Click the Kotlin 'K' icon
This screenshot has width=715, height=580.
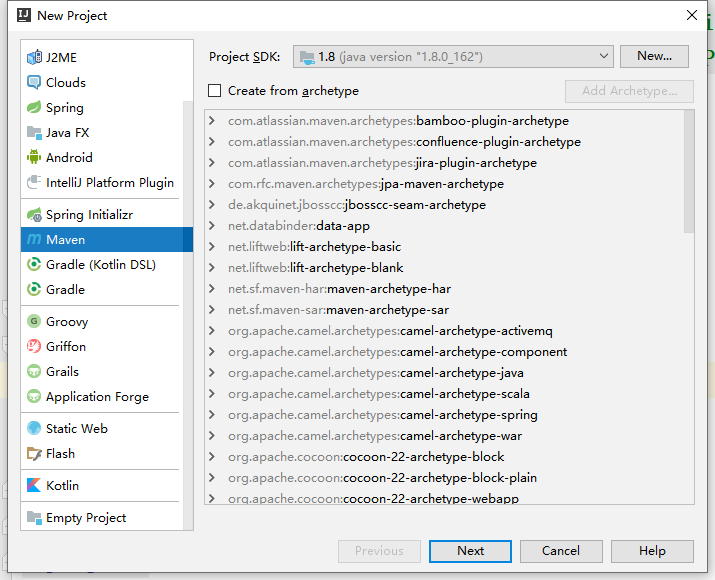click(x=34, y=486)
